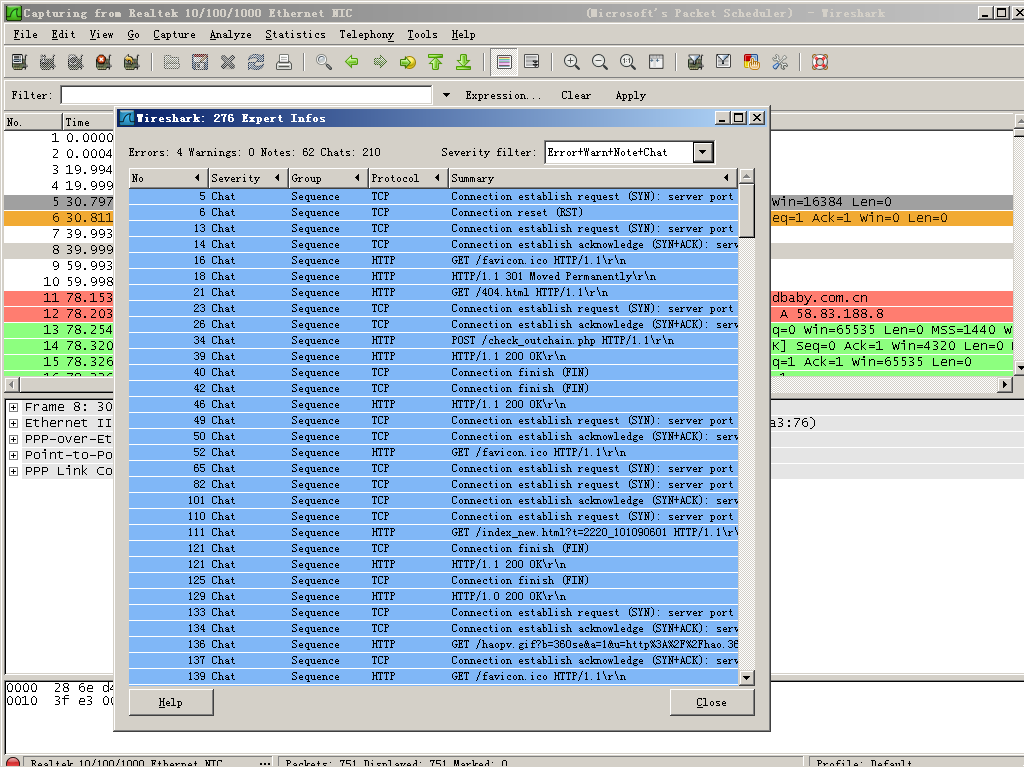Open the display filters toolbar icon
1024x768 pixels.
coord(724,62)
